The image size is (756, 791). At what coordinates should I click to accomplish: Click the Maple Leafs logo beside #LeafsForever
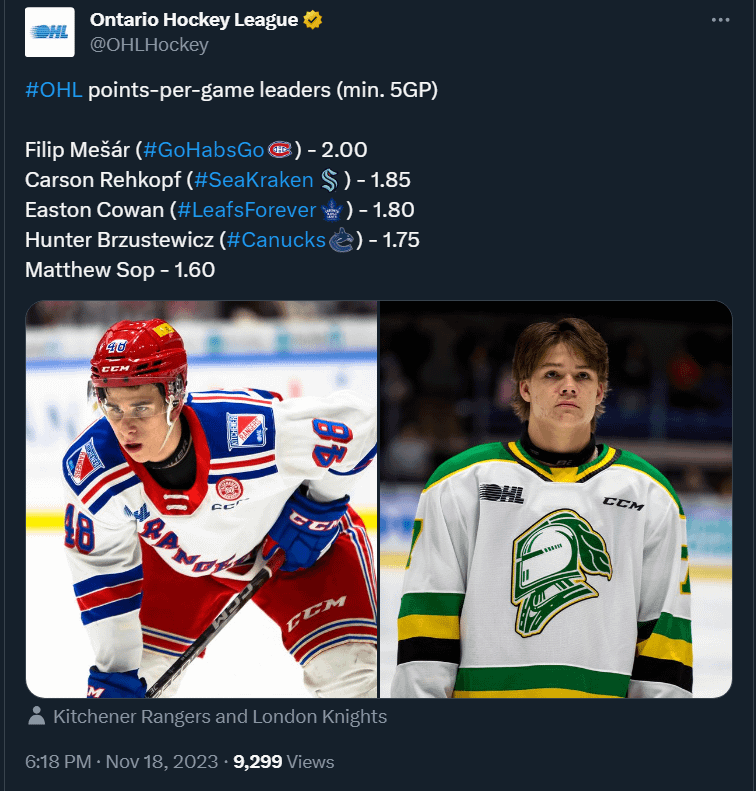pyautogui.click(x=333, y=210)
